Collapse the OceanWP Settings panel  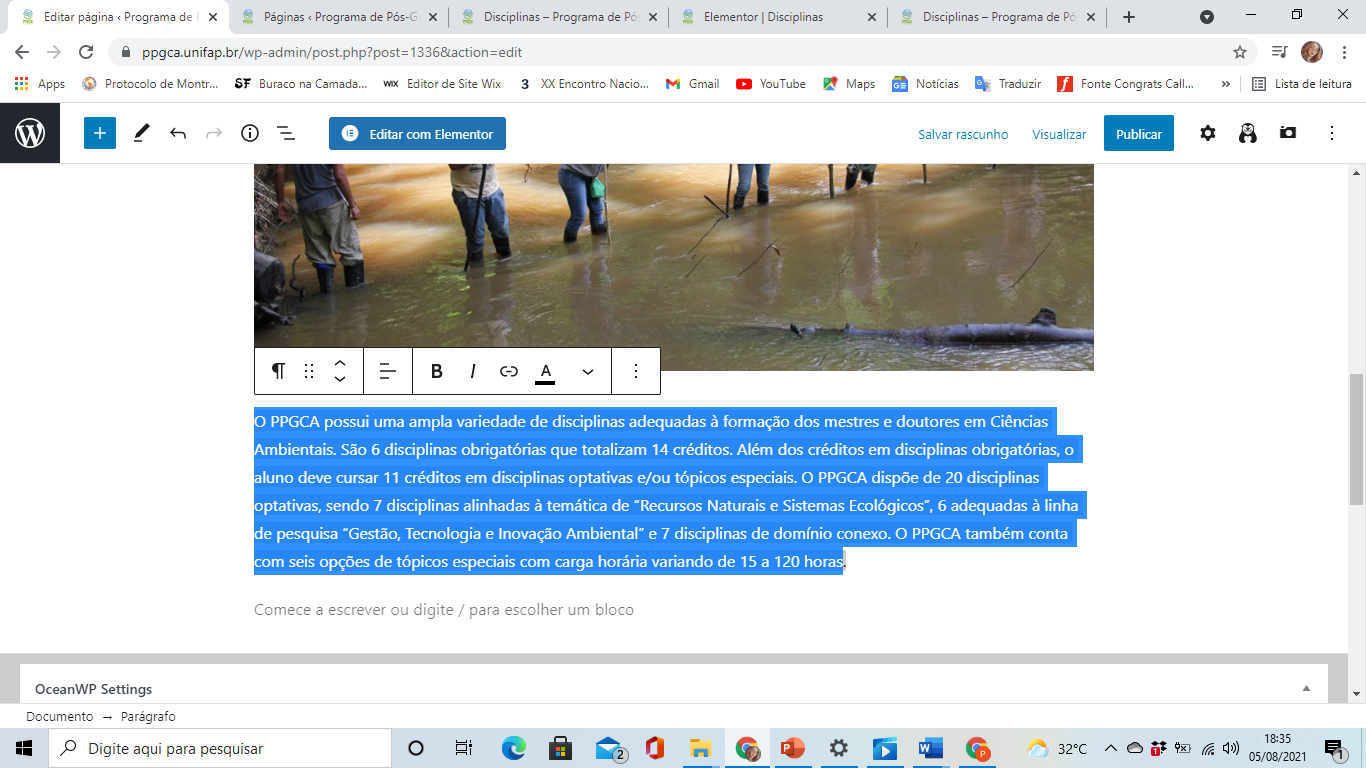click(x=1306, y=689)
